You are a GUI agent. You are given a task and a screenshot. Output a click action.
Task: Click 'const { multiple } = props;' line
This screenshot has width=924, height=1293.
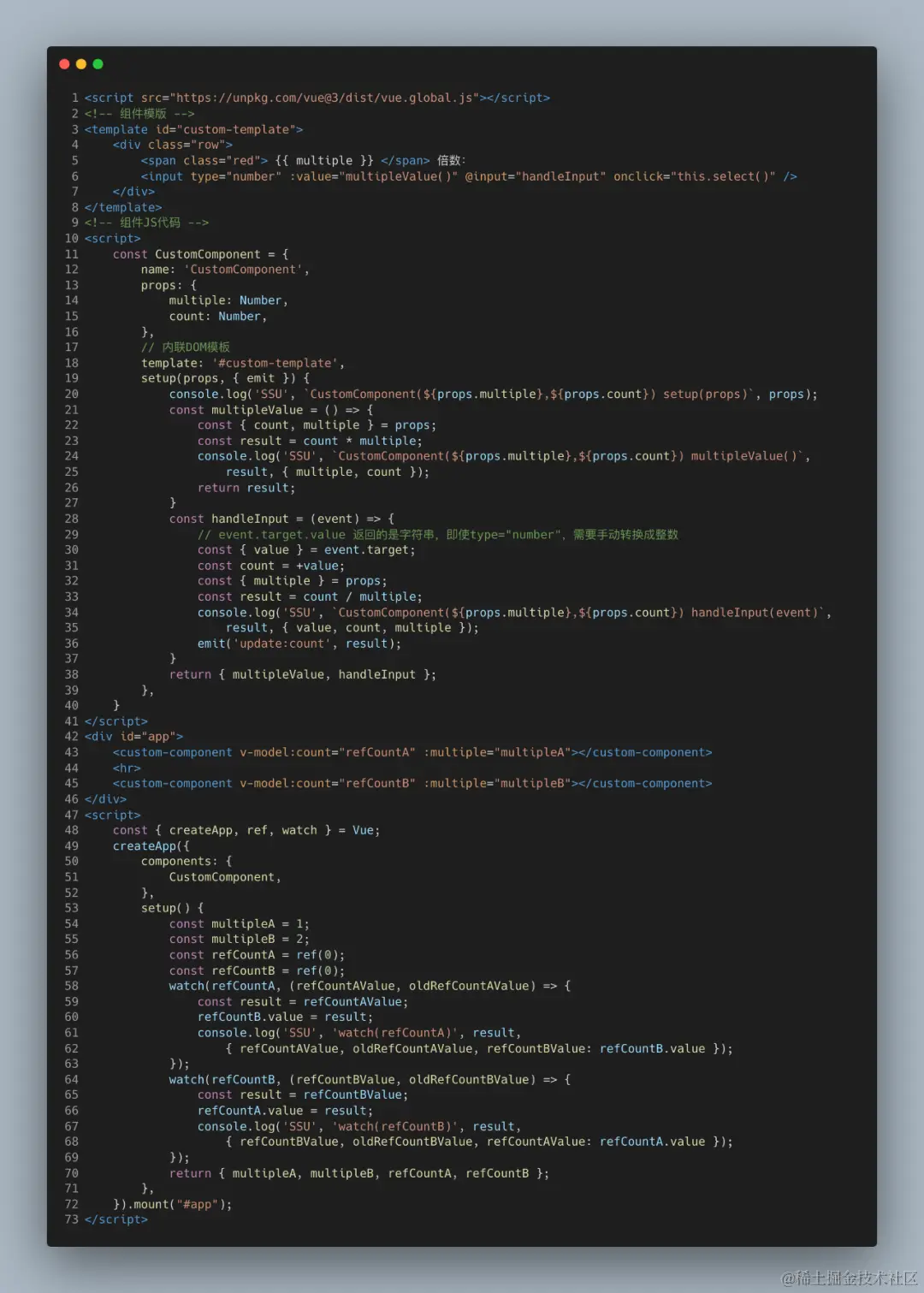[x=292, y=582]
